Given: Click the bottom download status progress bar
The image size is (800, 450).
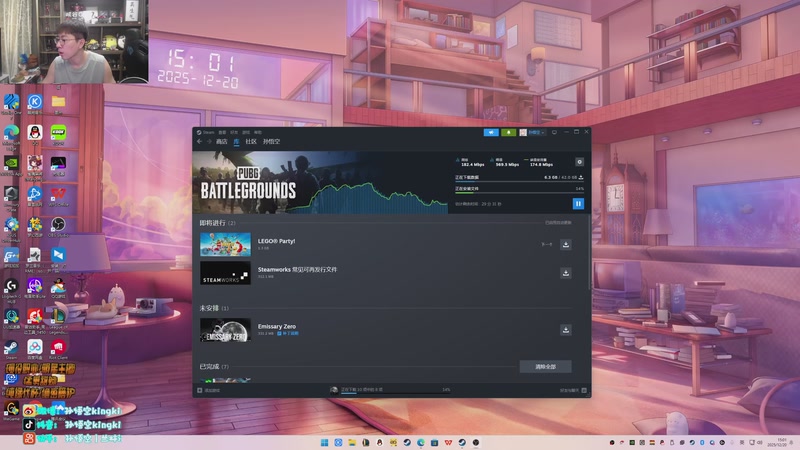Looking at the screenshot, I should [395, 393].
